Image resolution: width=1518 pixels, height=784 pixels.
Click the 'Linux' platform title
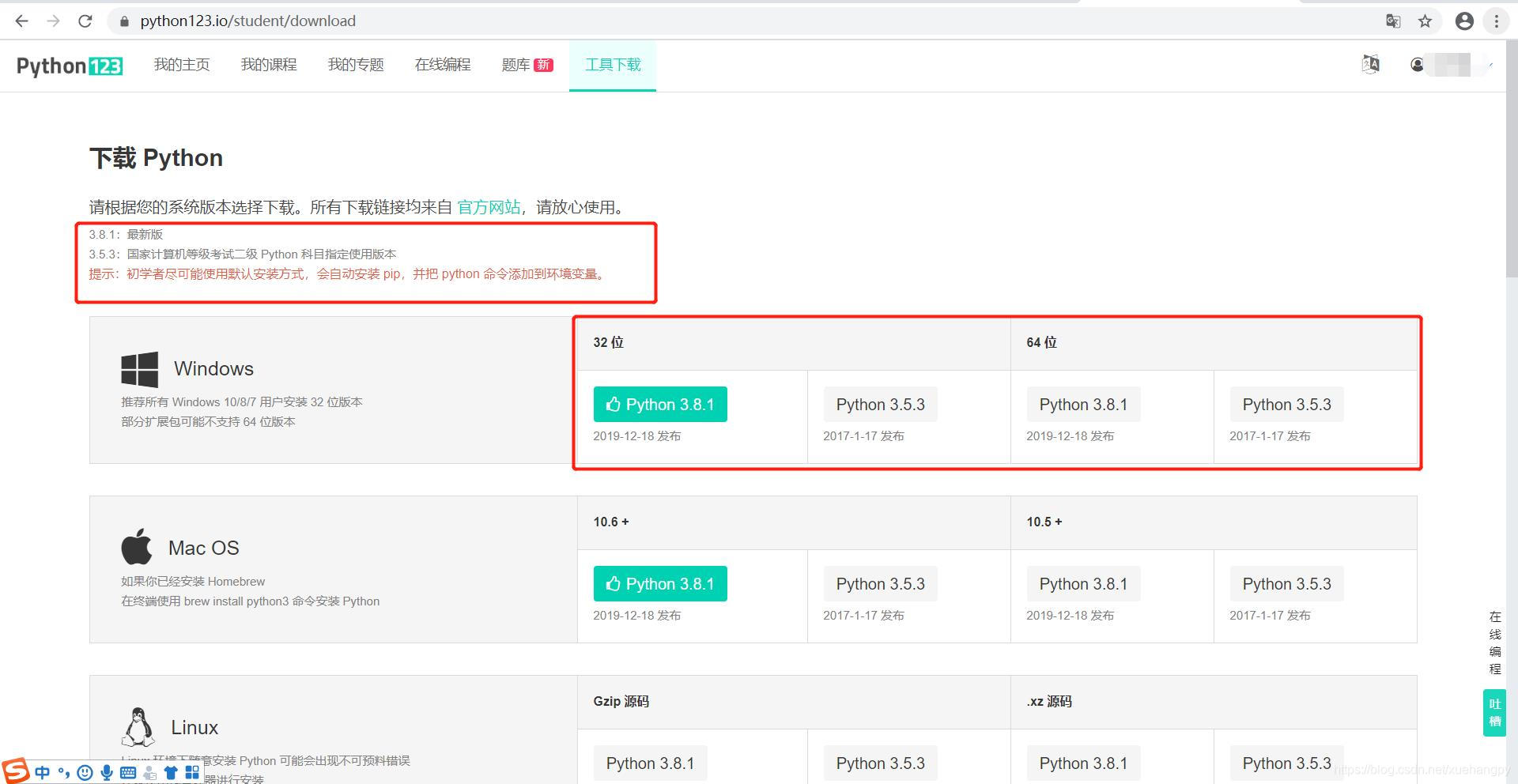tap(194, 728)
